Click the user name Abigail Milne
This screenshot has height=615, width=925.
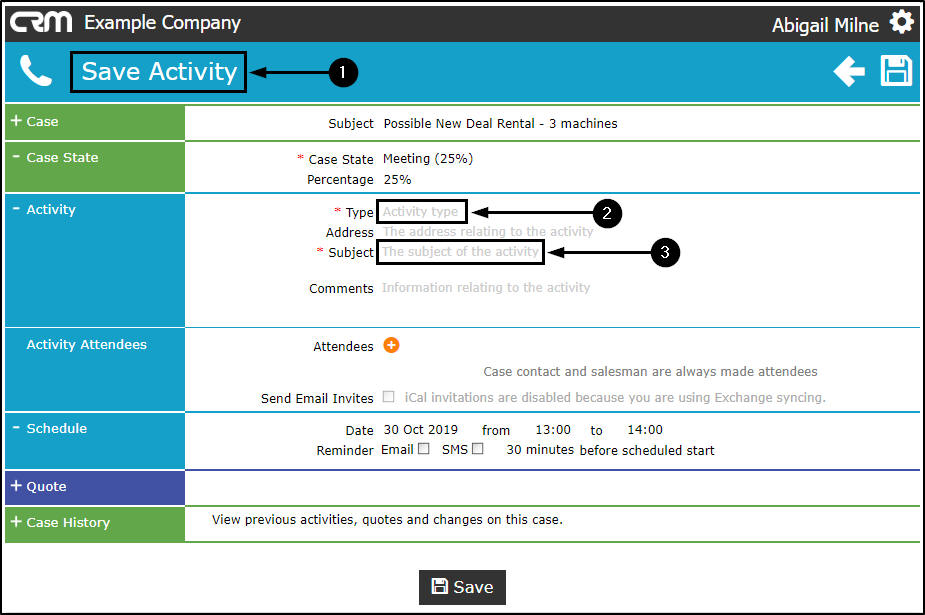click(825, 25)
